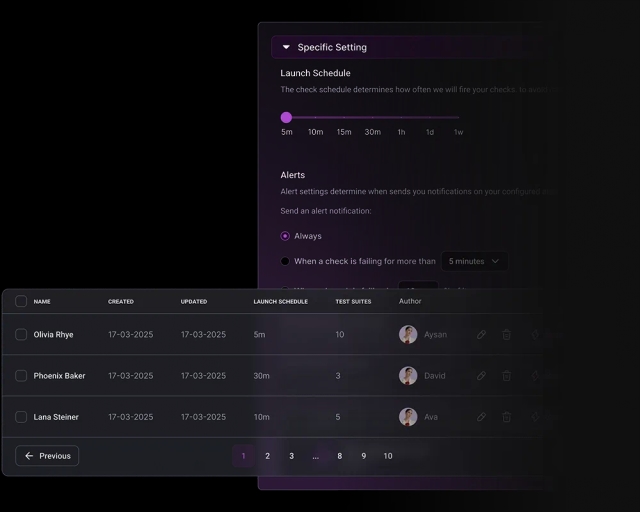This screenshot has height=512, width=640.
Task: Click Aysan's author avatar
Action: (408, 335)
